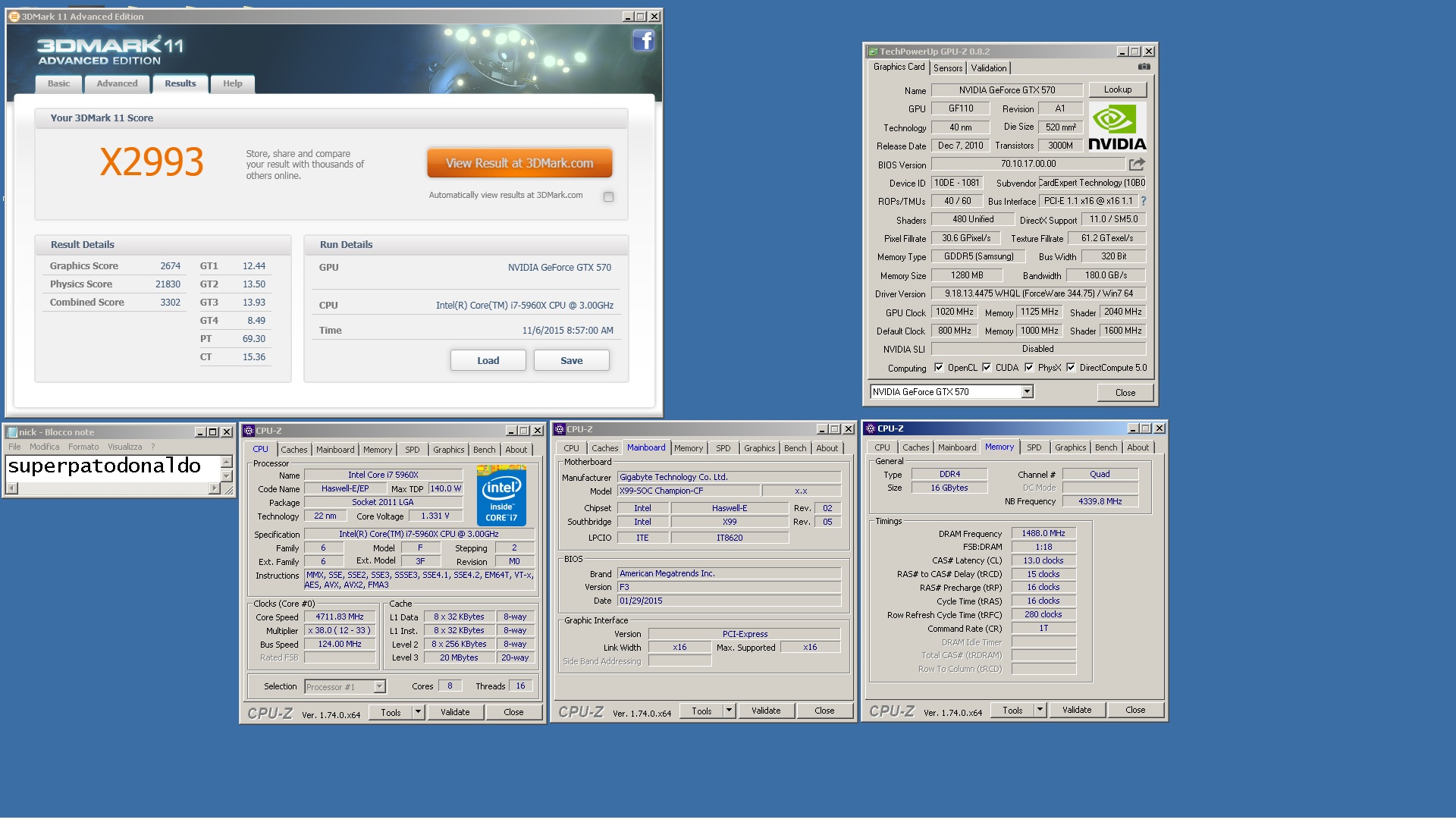Screen dimensions: 1456x819
Task: Click the DRAM Frequency value 1488.0 MHz
Action: click(x=1043, y=534)
